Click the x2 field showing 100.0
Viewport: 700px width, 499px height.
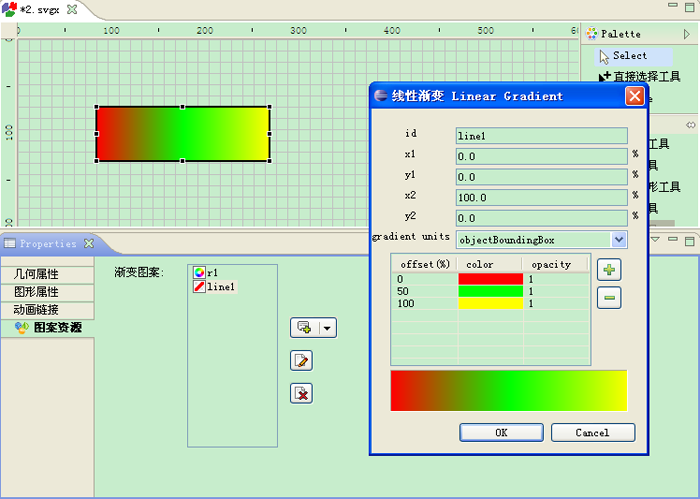(x=542, y=197)
